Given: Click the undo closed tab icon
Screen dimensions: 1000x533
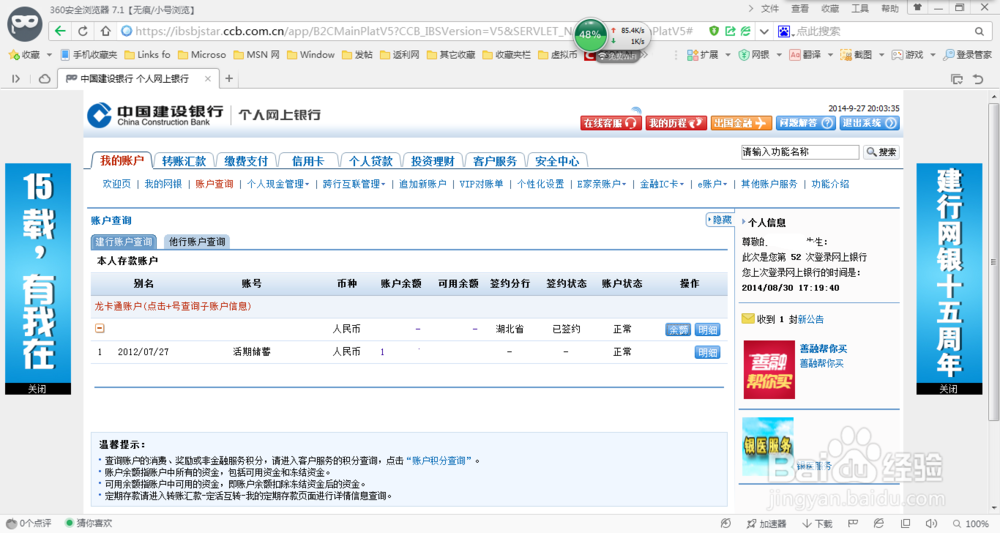Looking at the screenshot, I should coord(978,79).
